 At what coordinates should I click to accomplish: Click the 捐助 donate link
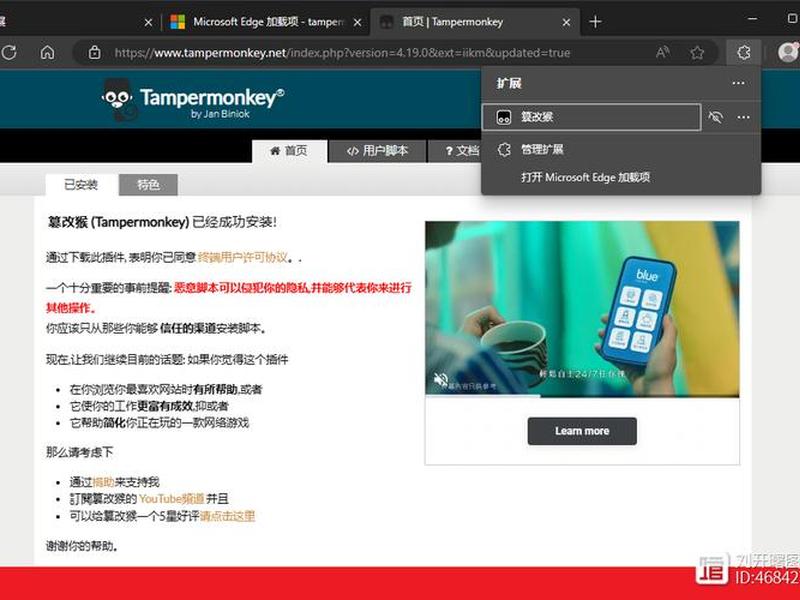click(103, 482)
